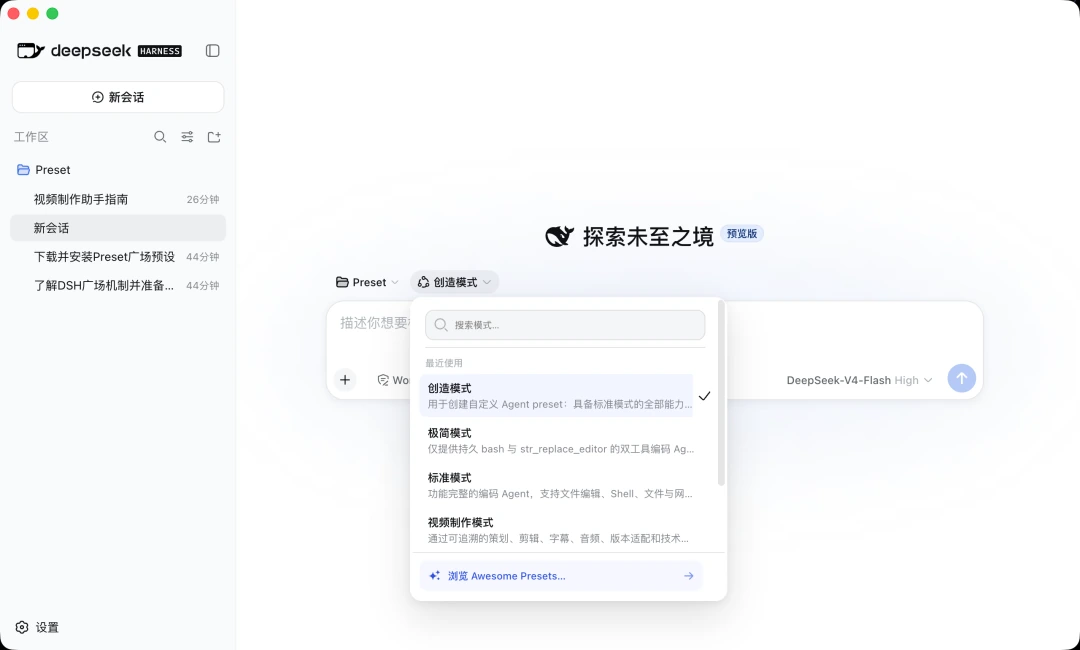Send message with the arrow button
The height and width of the screenshot is (650, 1080).
click(x=962, y=378)
